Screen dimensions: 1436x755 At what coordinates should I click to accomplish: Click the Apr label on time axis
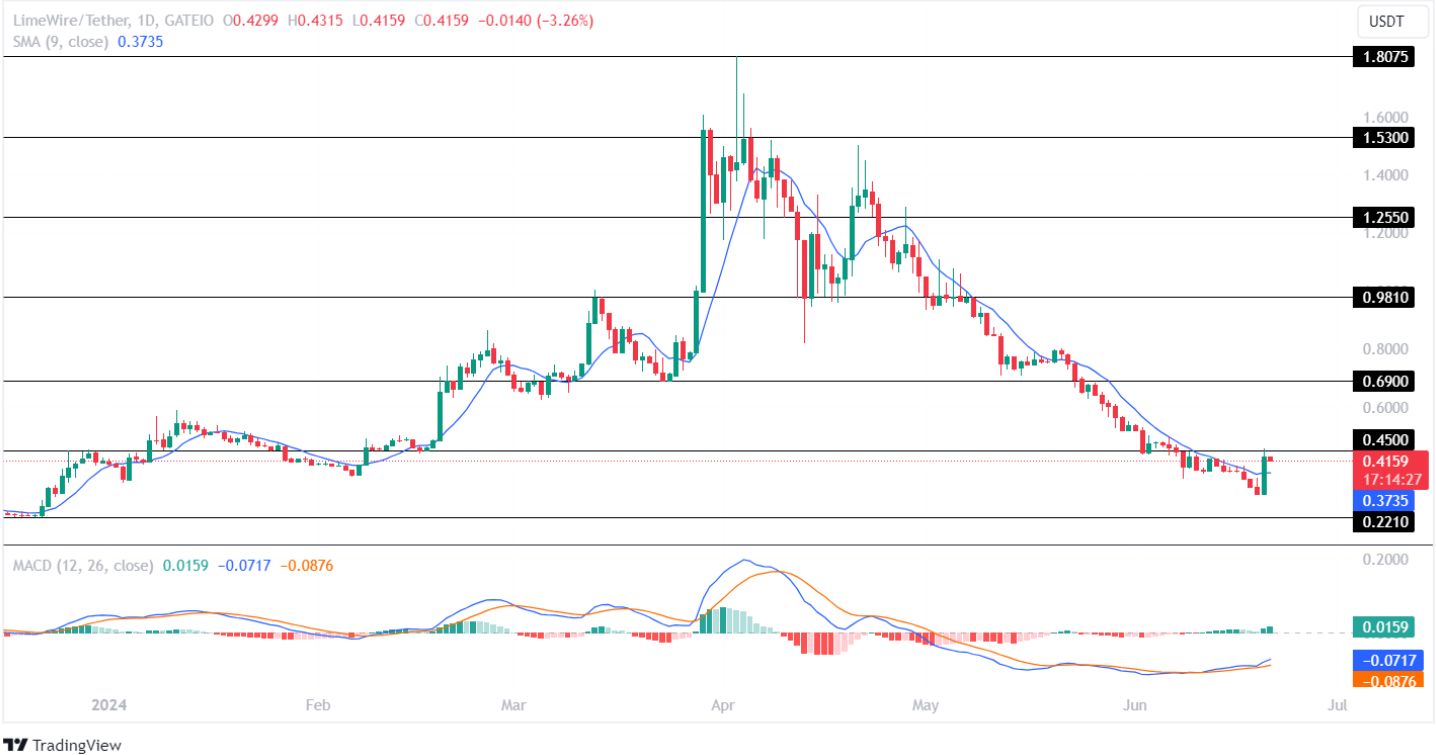(x=722, y=706)
